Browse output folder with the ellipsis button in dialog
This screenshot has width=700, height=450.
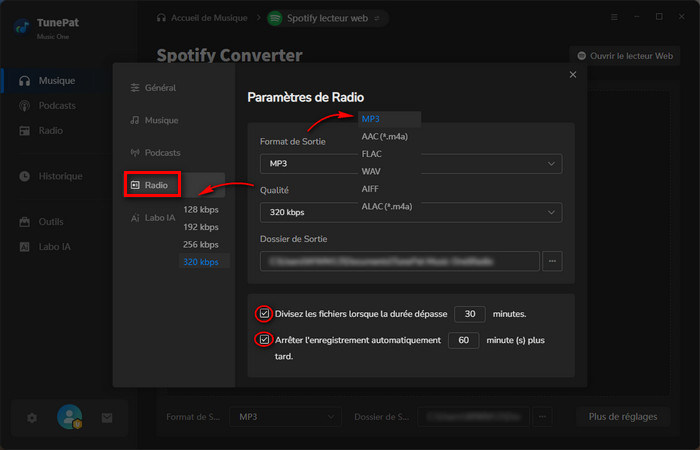click(x=552, y=261)
